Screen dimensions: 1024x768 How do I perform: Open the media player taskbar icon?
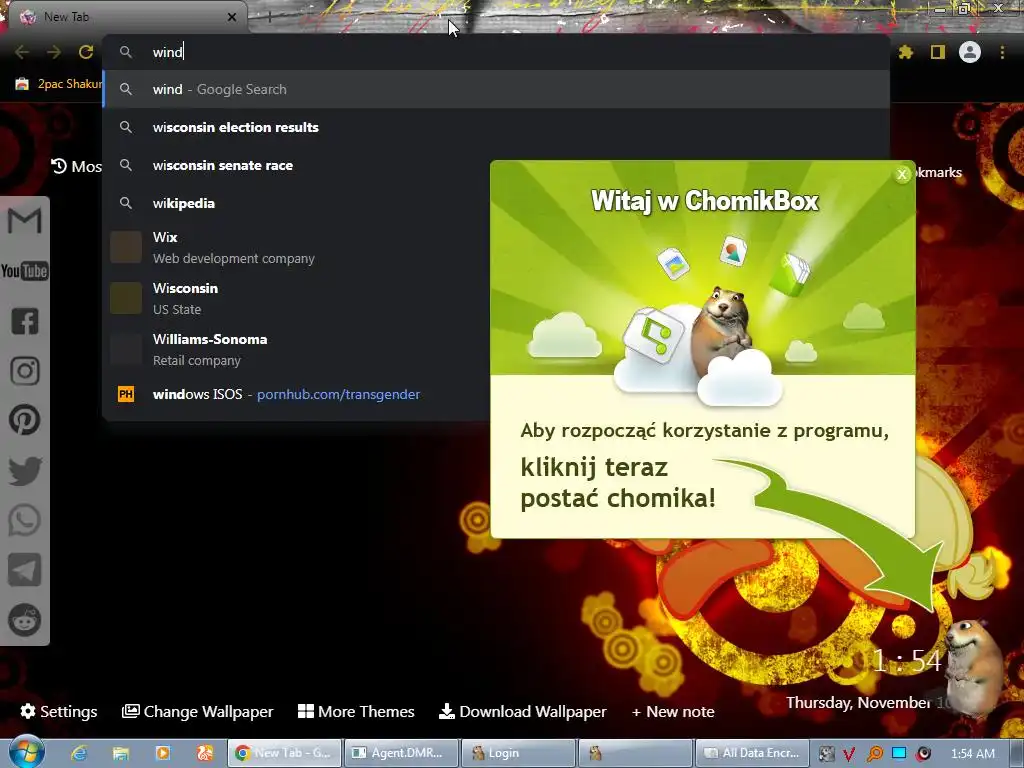163,754
